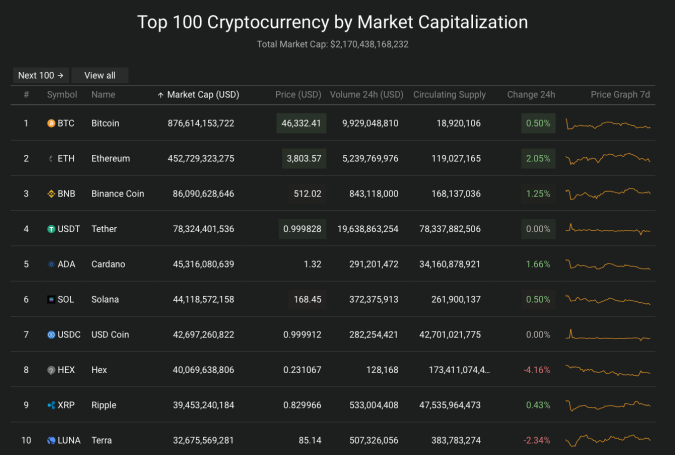Select Tether price 0.999828
The image size is (675, 455).
pyautogui.click(x=302, y=229)
